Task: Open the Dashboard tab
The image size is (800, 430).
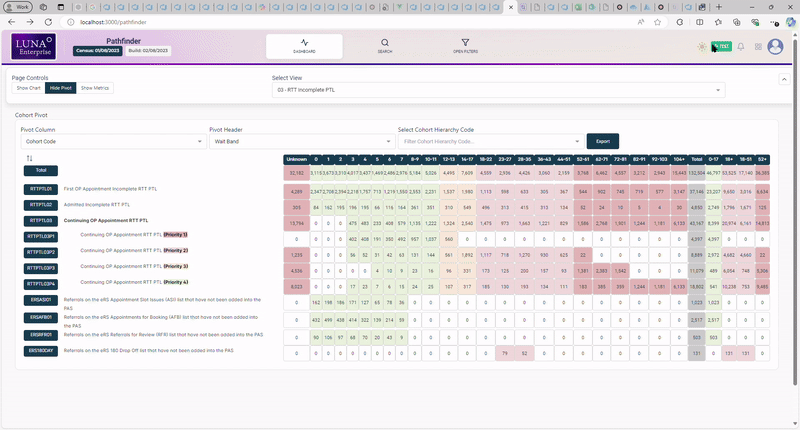Action: [x=306, y=46]
